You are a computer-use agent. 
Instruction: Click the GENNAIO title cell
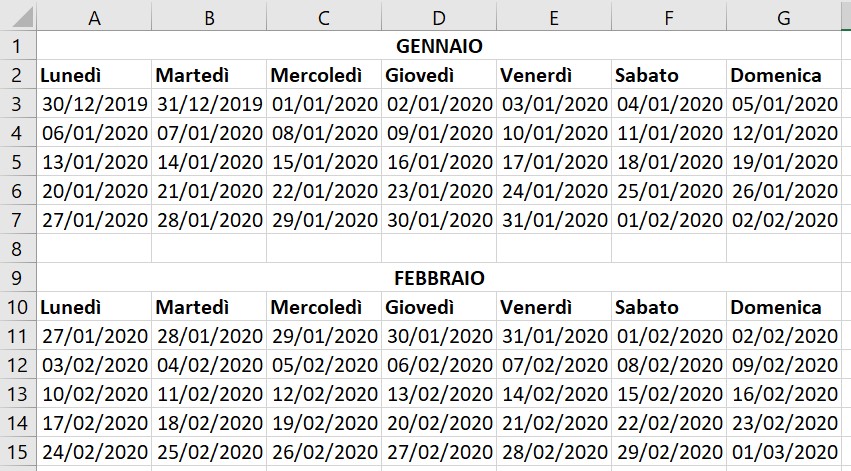439,46
